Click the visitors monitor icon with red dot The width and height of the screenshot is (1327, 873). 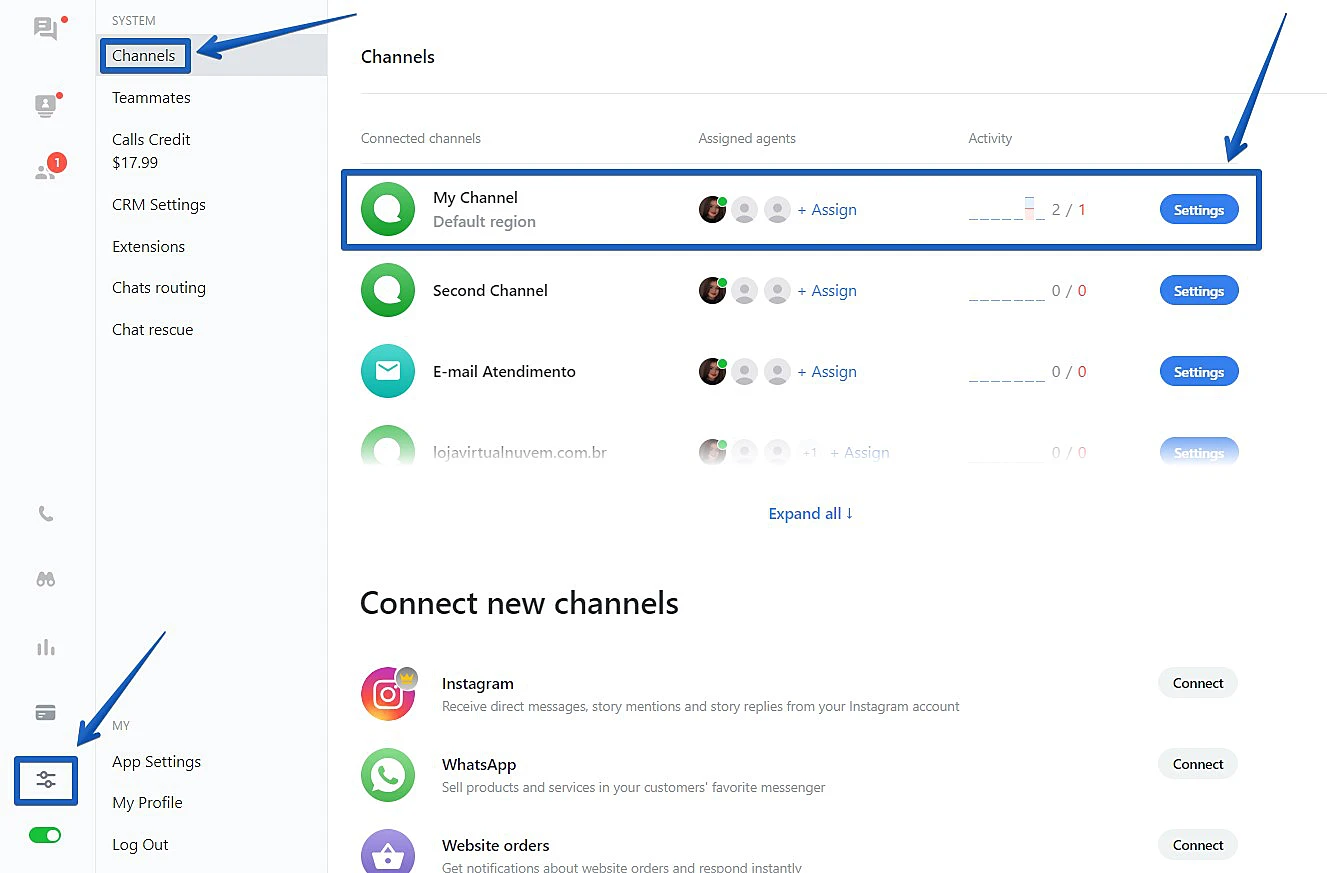click(46, 105)
